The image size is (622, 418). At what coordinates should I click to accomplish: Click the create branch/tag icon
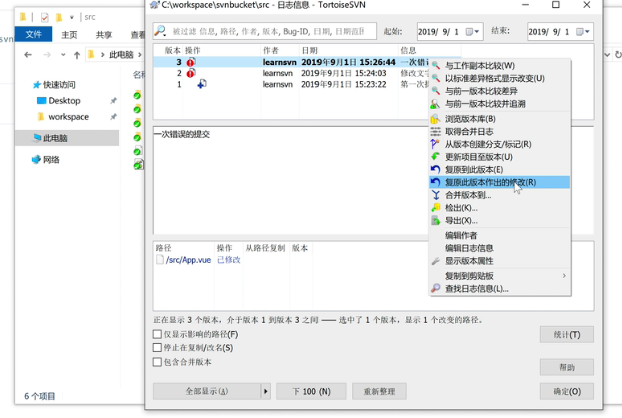point(436,144)
